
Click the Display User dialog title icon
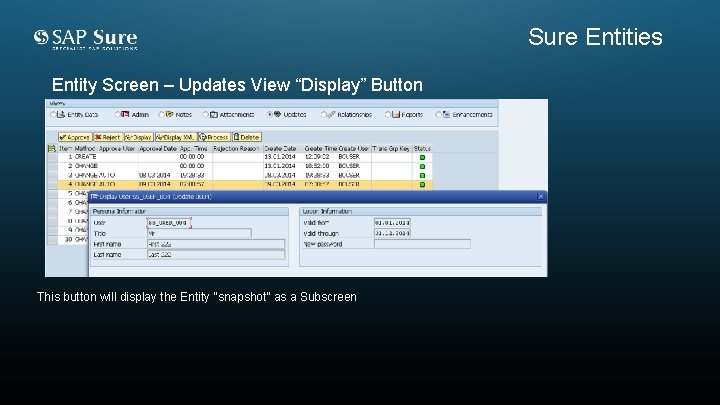95,197
